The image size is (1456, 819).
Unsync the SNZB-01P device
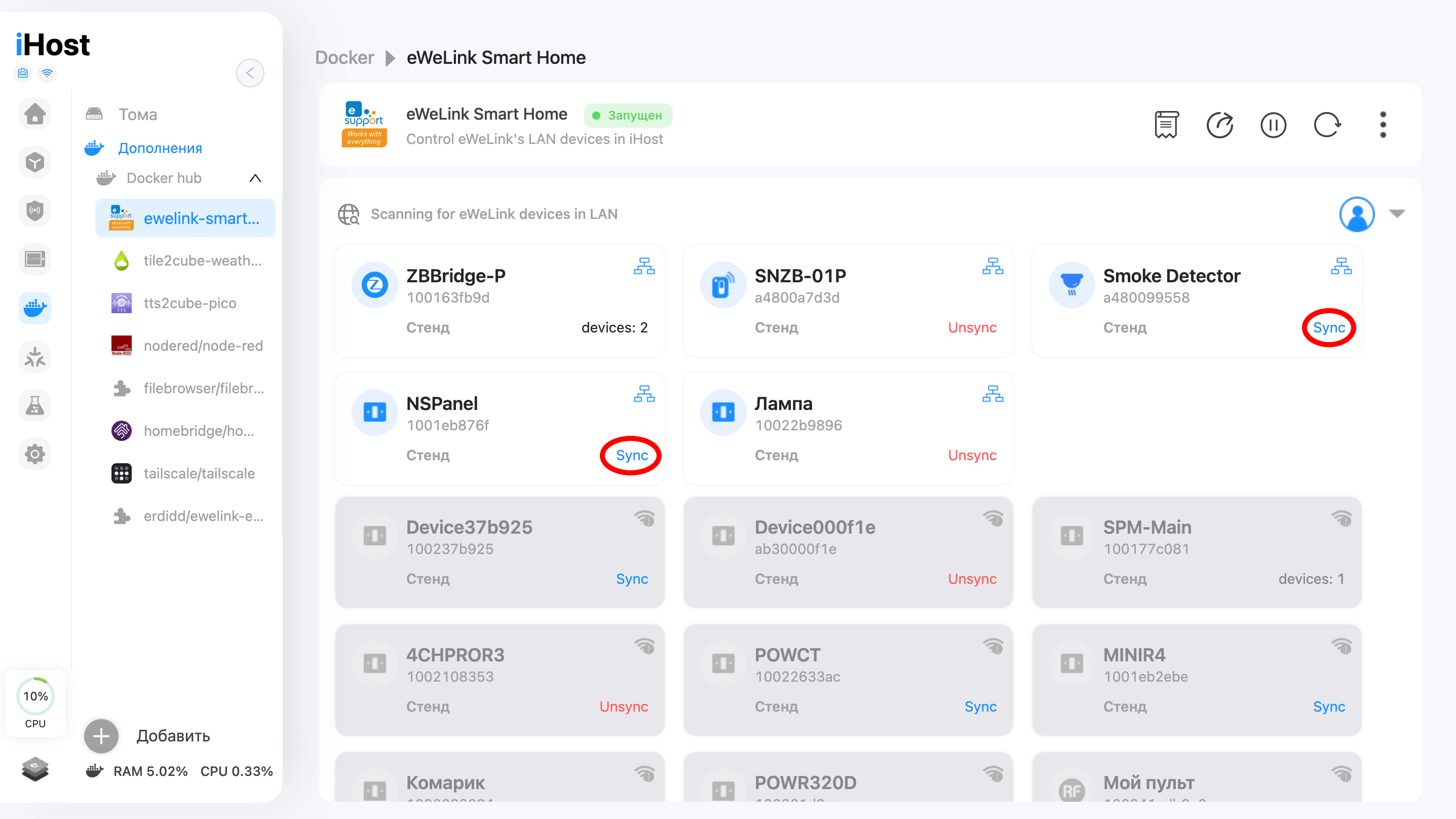pyautogui.click(x=972, y=327)
